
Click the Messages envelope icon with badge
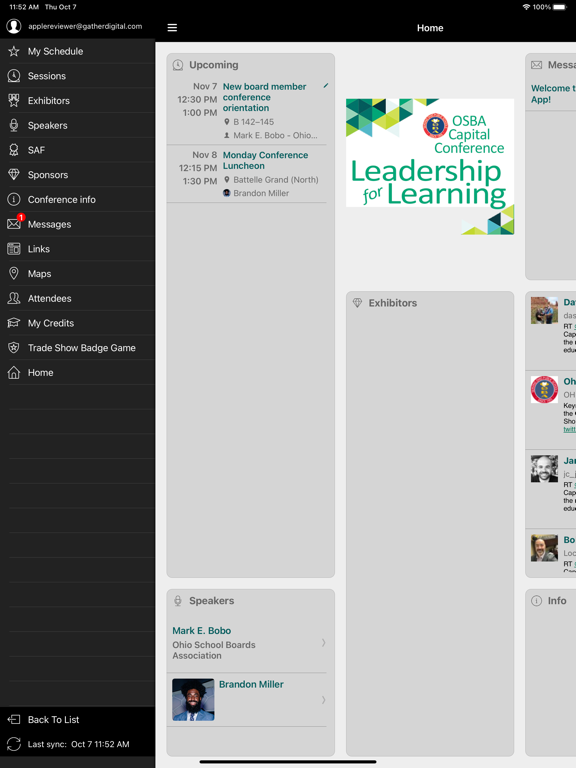[x=15, y=223]
